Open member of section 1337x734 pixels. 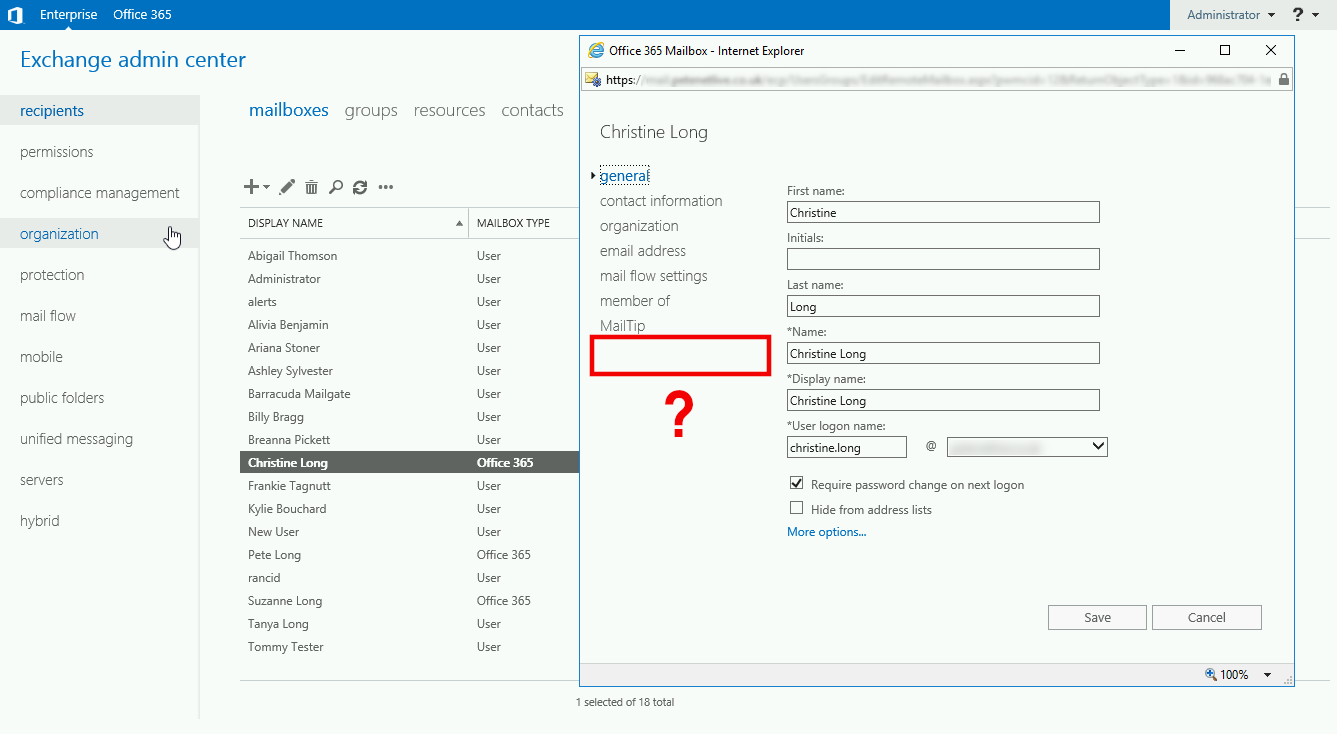tap(635, 301)
